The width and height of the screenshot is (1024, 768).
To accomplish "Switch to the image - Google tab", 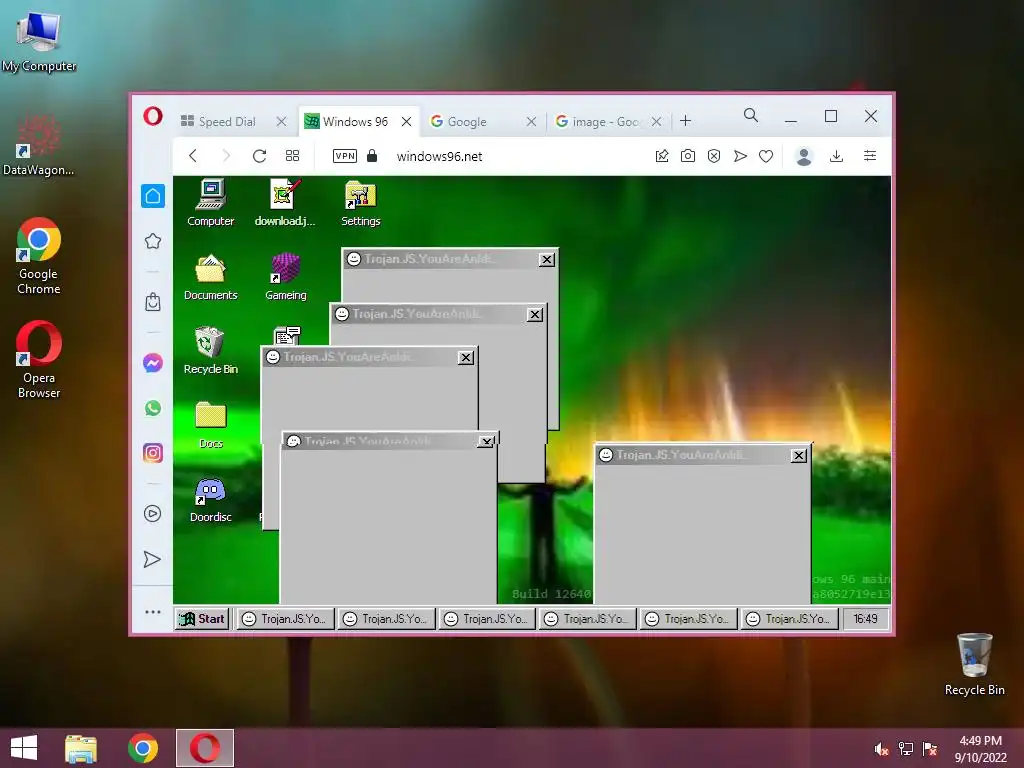I will [608, 121].
